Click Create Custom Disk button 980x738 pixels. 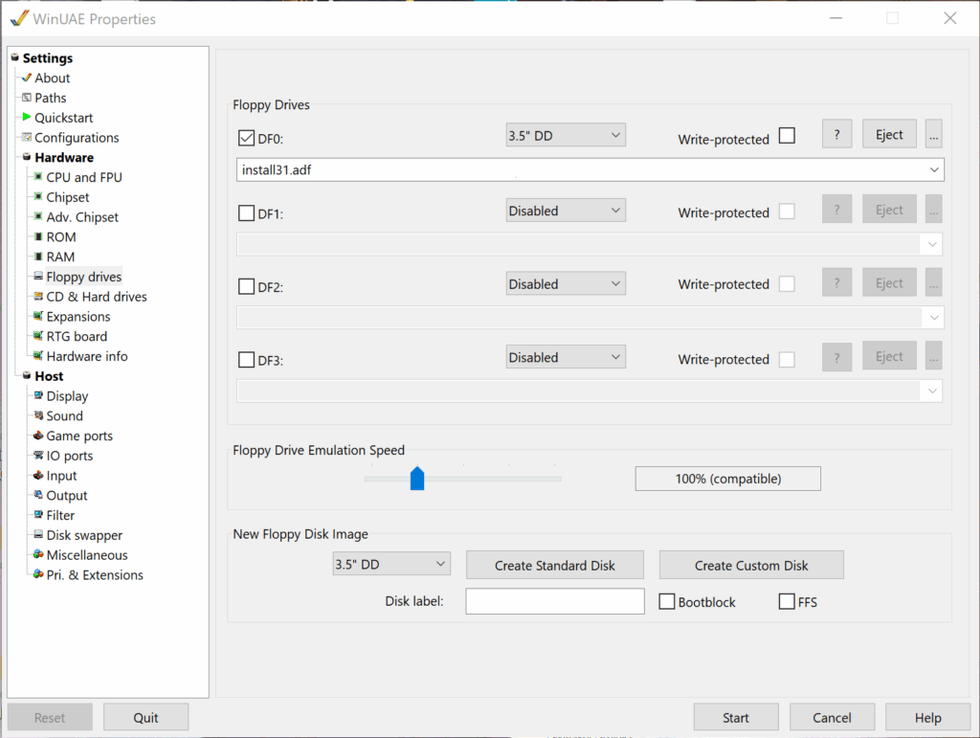[751, 565]
